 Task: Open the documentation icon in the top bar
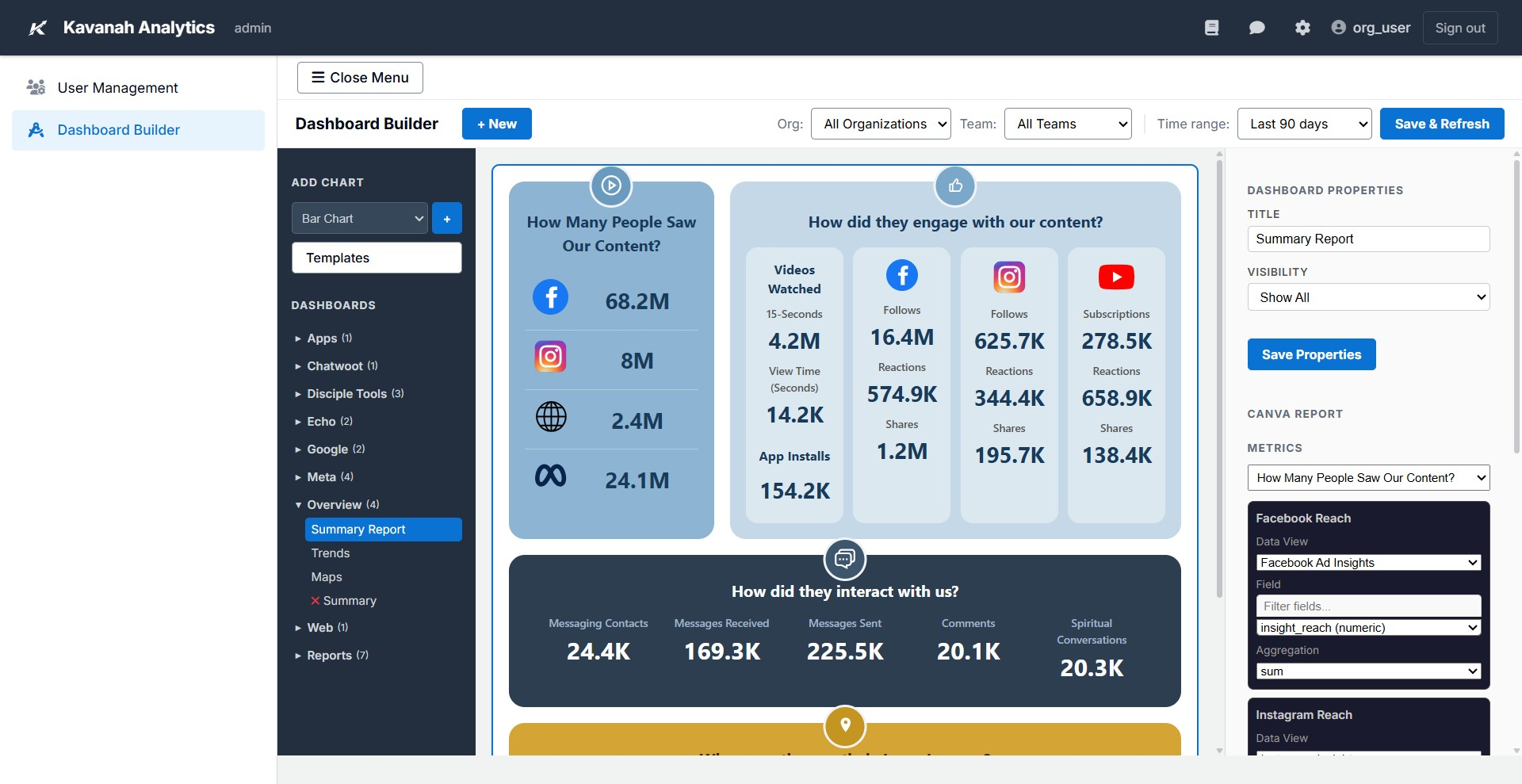tap(1211, 27)
